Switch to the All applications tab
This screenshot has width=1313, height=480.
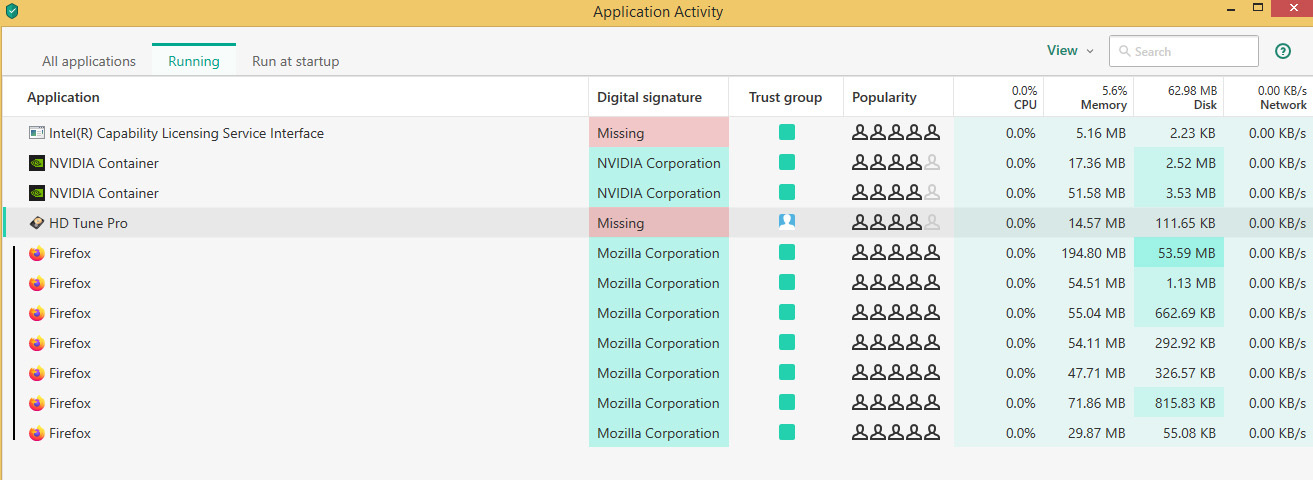[89, 61]
